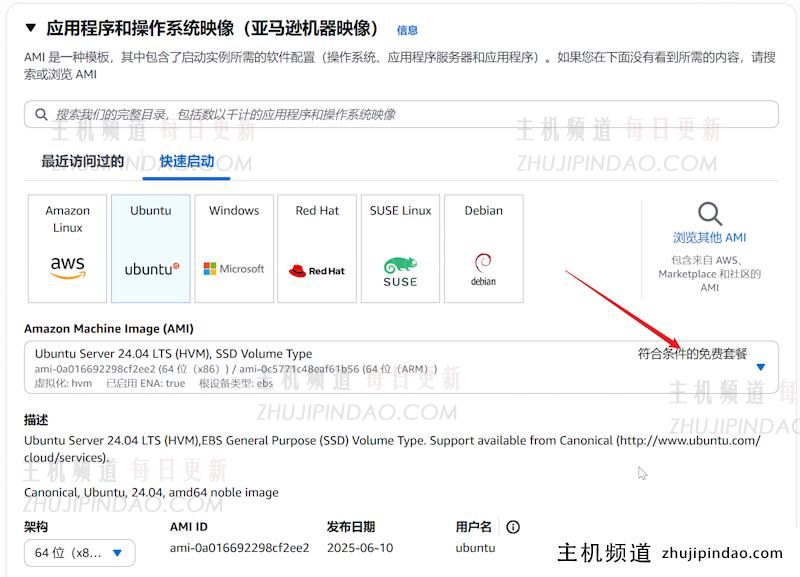Open the 浏览其他 AMI link
Screen dimensions: 800x577
click(710, 238)
